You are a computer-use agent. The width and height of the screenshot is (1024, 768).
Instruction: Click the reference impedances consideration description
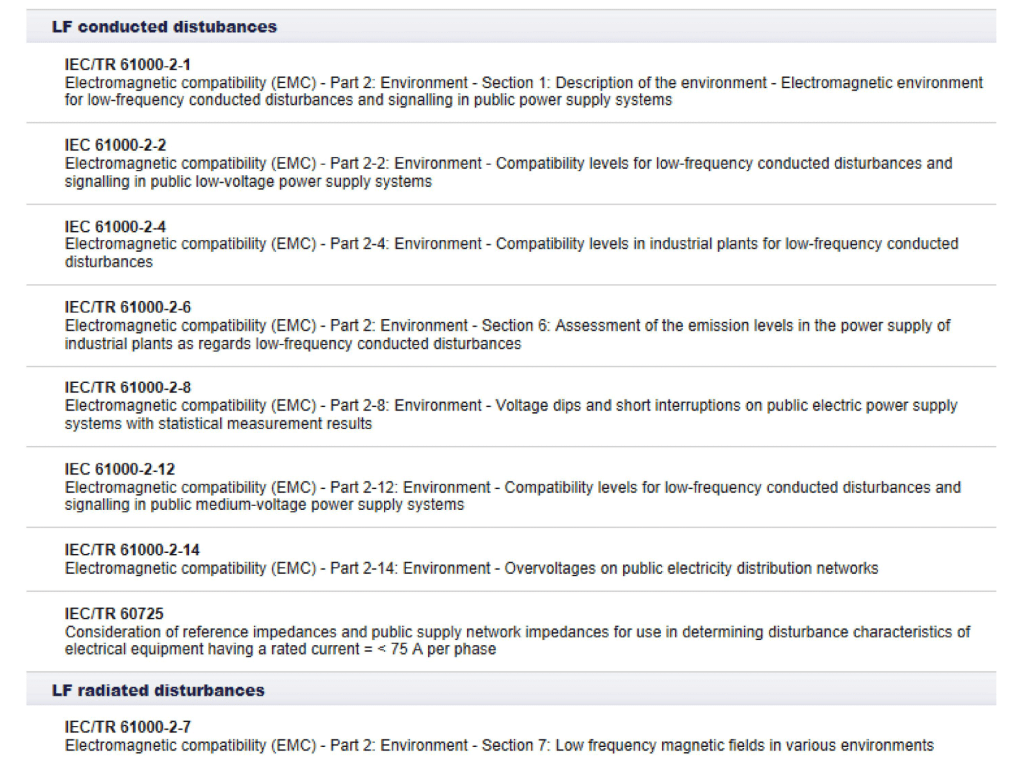pyautogui.click(x=517, y=641)
